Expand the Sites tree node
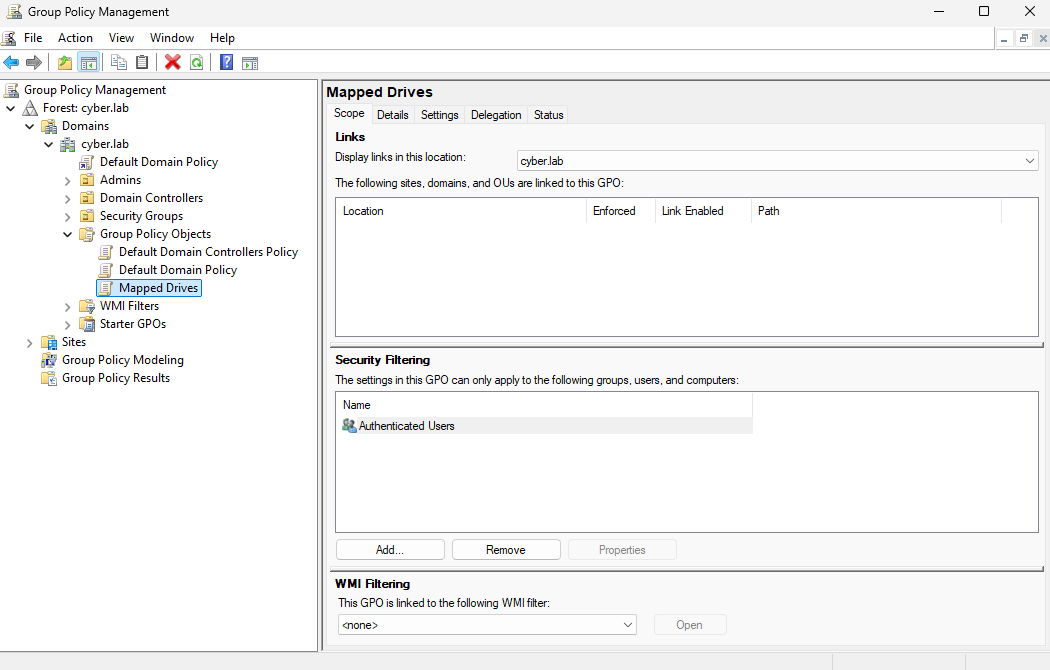Image resolution: width=1050 pixels, height=670 pixels. pyautogui.click(x=30, y=342)
